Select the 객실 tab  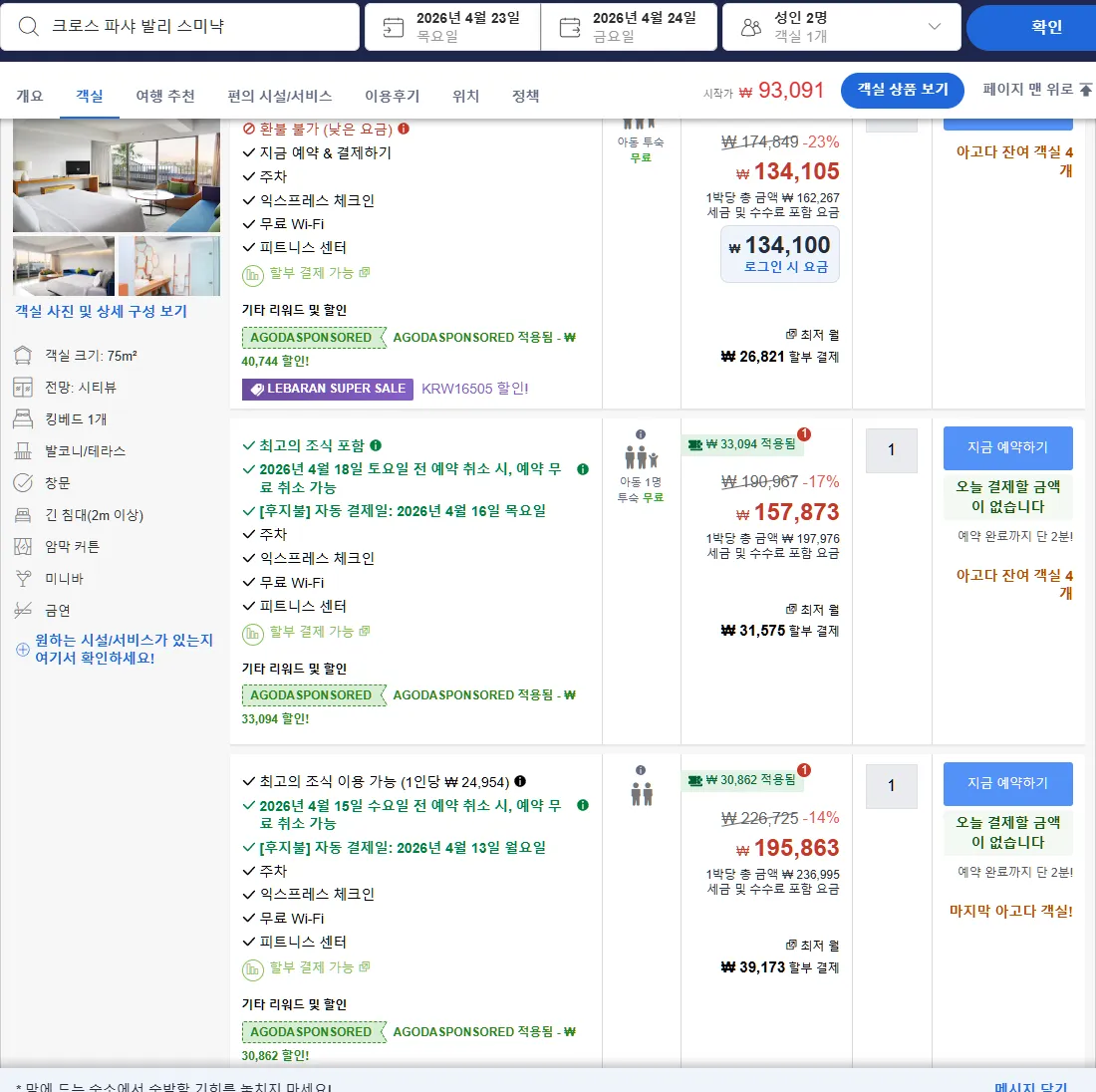pyautogui.click(x=90, y=96)
